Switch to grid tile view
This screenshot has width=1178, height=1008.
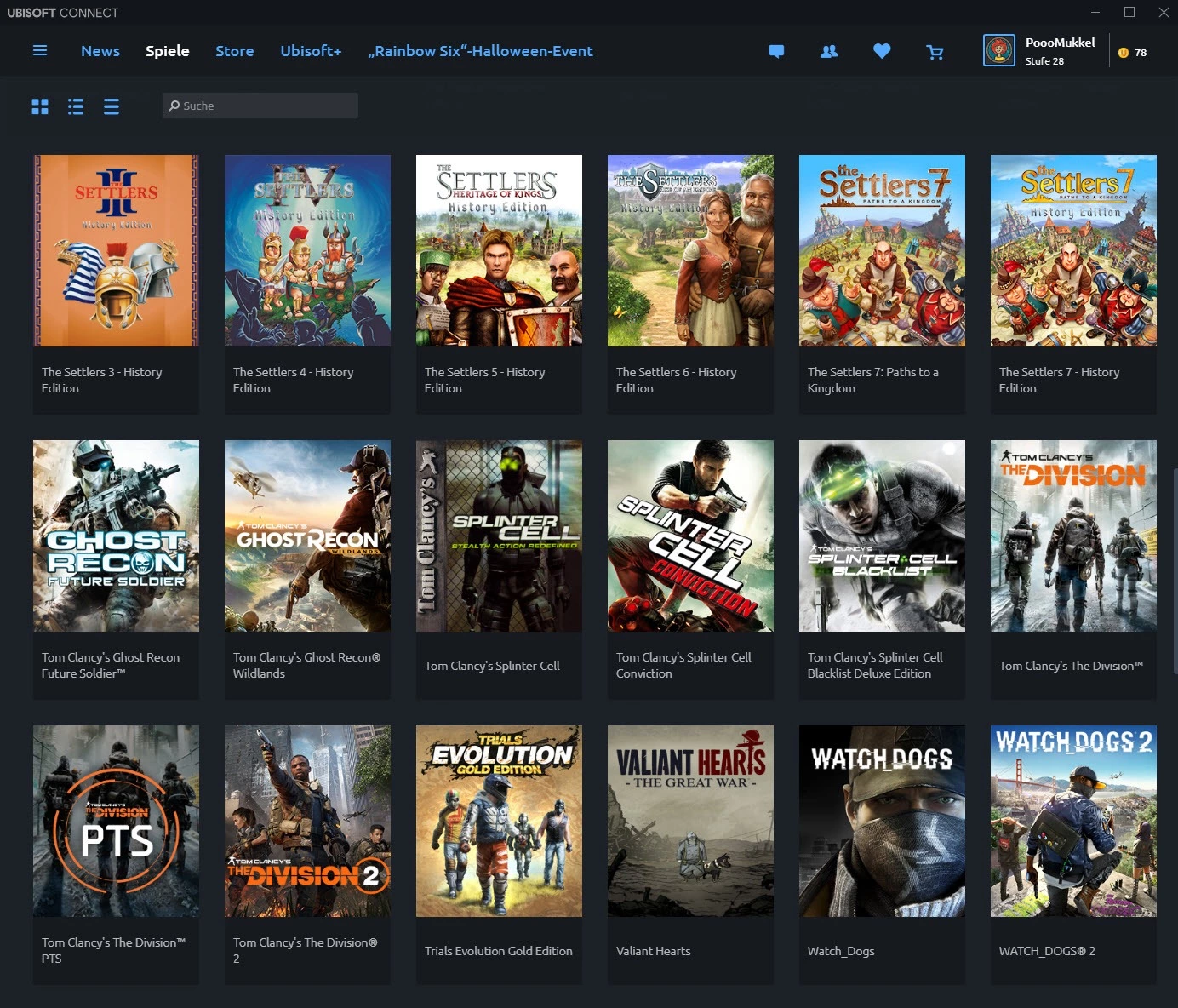(40, 106)
